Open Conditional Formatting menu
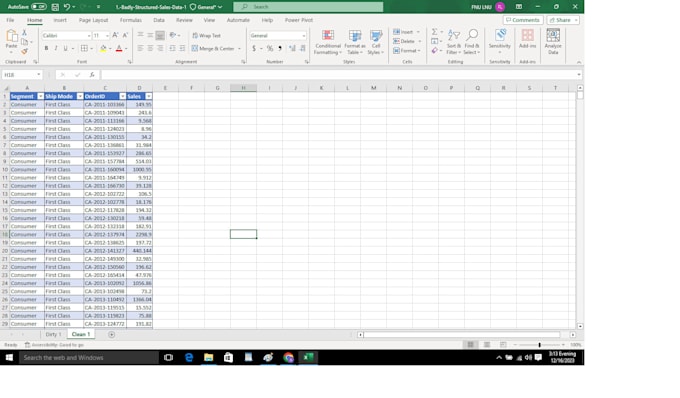This screenshot has width=680, height=398. pos(328,42)
